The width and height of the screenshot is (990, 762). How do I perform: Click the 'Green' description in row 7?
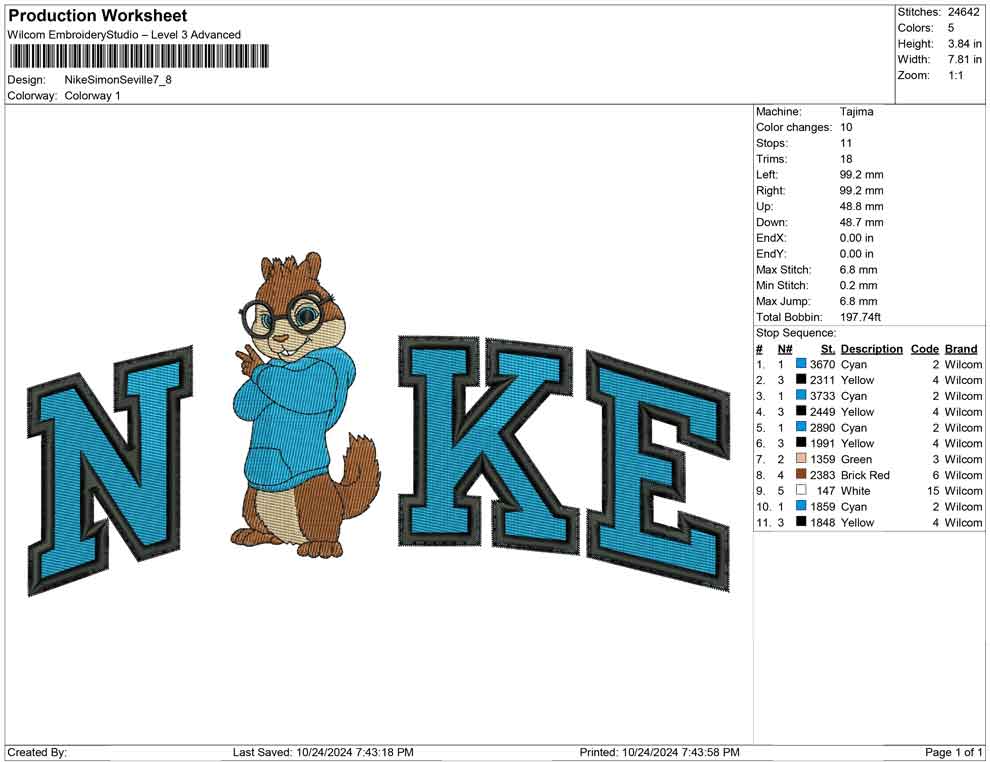(856, 459)
